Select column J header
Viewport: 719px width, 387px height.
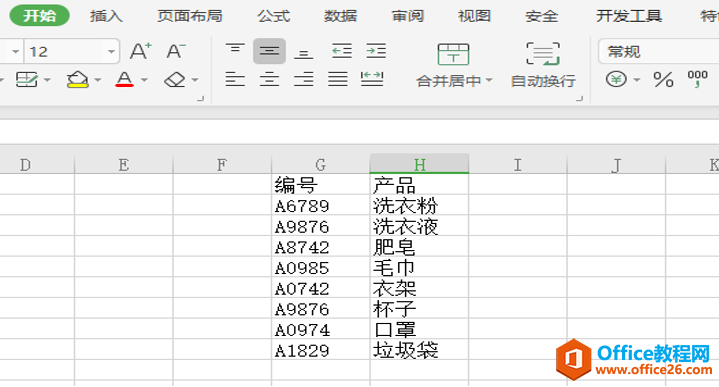click(616, 164)
